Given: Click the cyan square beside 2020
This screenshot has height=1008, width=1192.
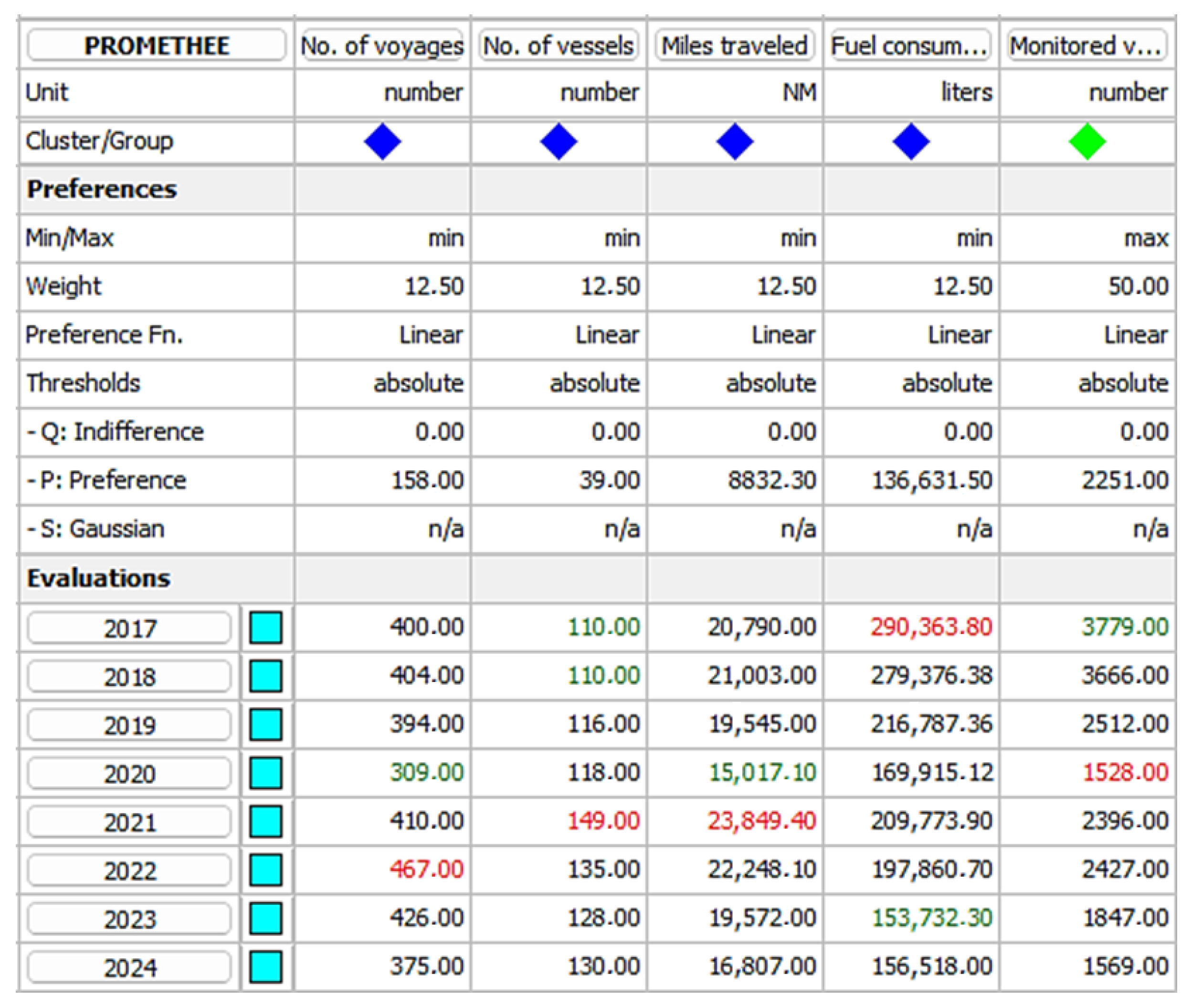Looking at the screenshot, I should click(266, 773).
